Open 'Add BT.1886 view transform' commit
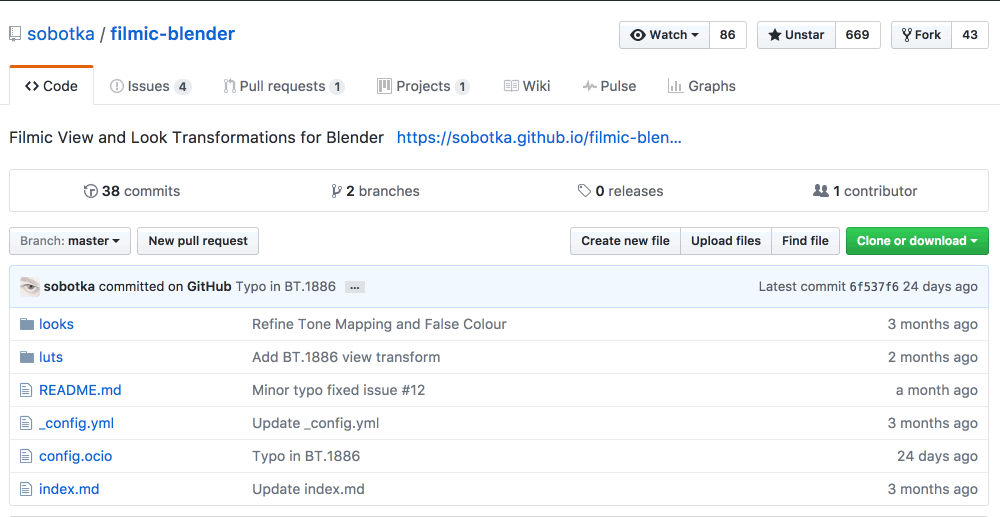This screenshot has width=1000, height=517. click(x=346, y=357)
